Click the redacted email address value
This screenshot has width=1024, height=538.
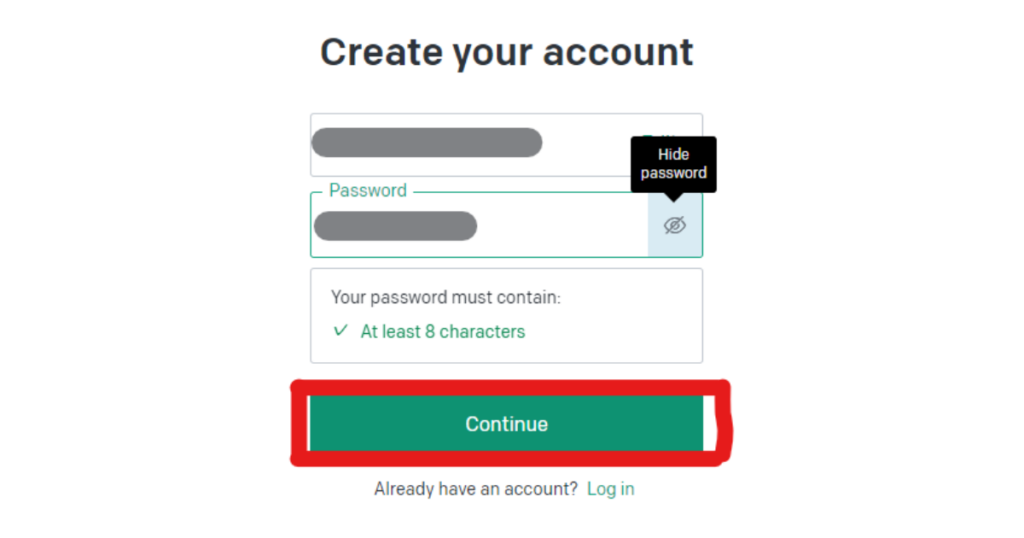[426, 143]
